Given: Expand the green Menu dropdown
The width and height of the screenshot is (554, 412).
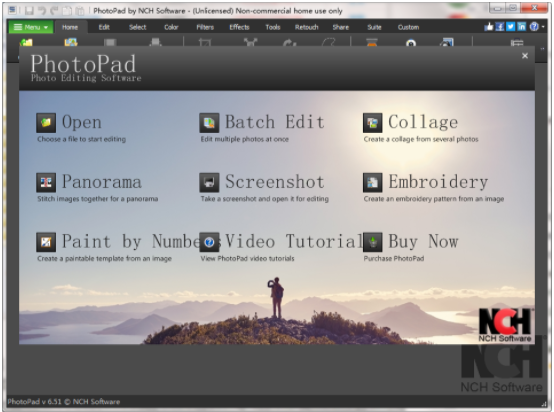Looking at the screenshot, I should 30,27.
